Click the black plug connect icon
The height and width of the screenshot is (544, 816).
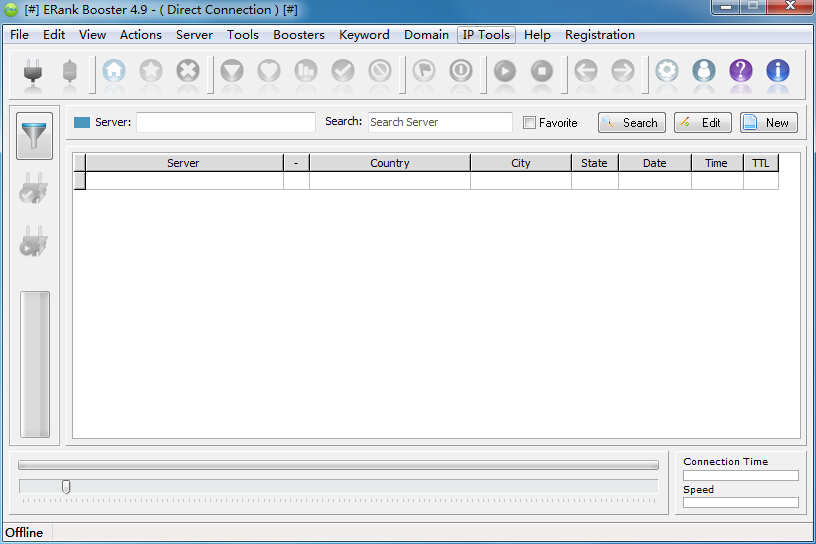click(x=33, y=71)
